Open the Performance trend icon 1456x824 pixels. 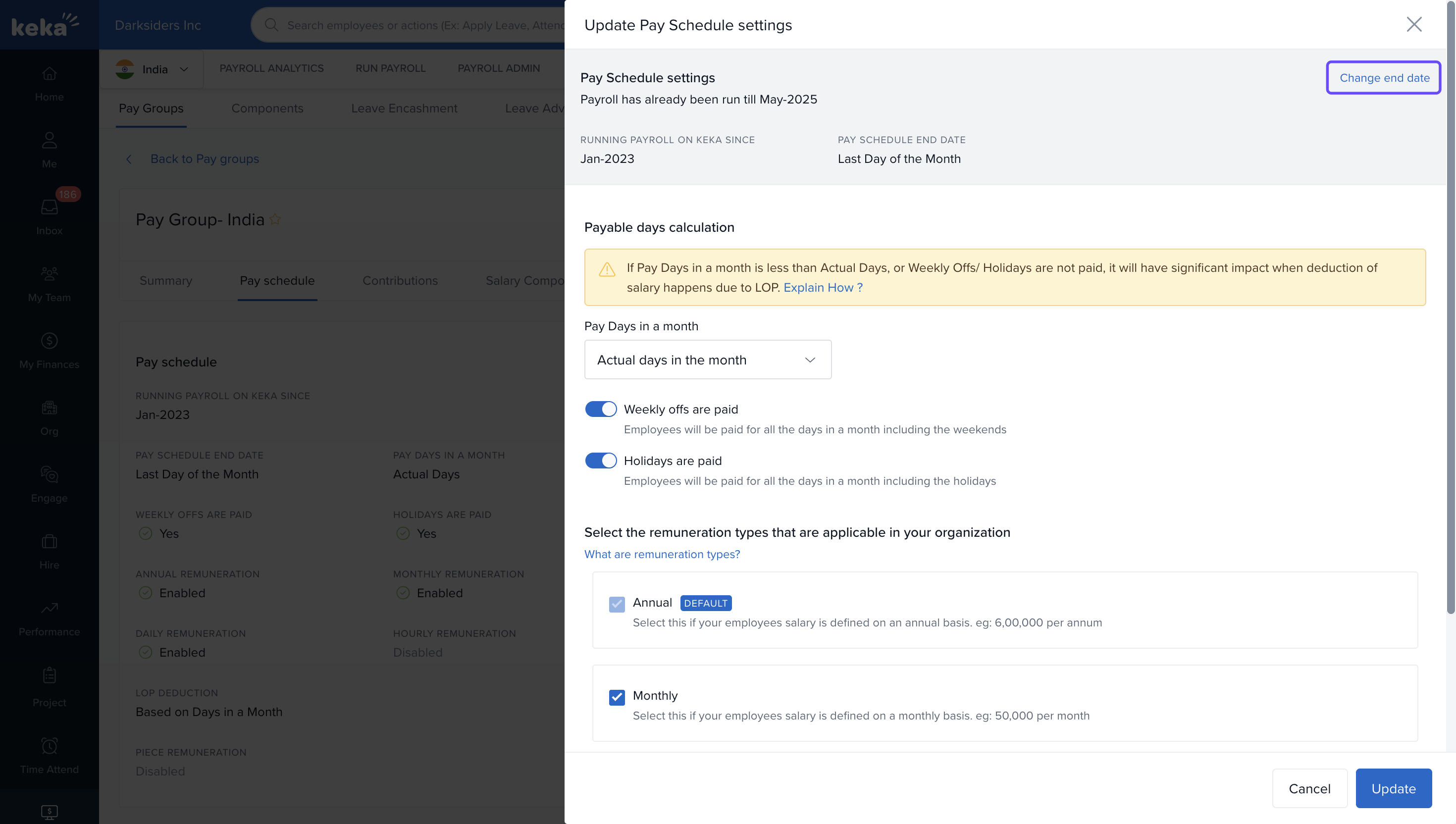(49, 609)
